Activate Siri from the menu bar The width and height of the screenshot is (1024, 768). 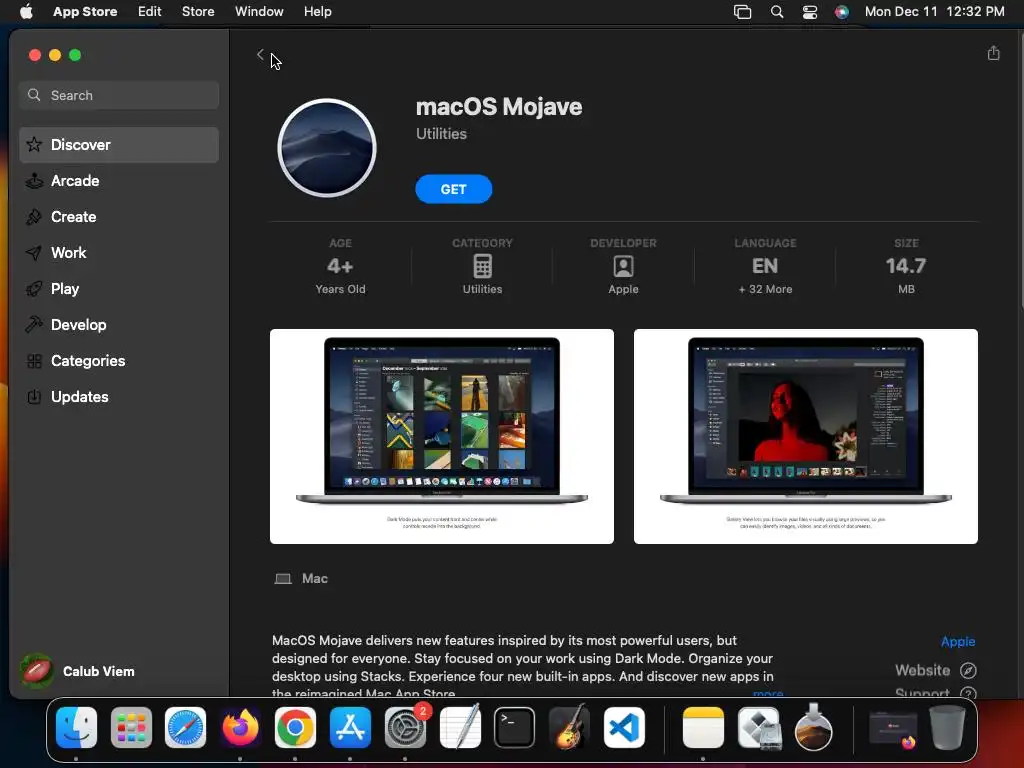tap(842, 12)
